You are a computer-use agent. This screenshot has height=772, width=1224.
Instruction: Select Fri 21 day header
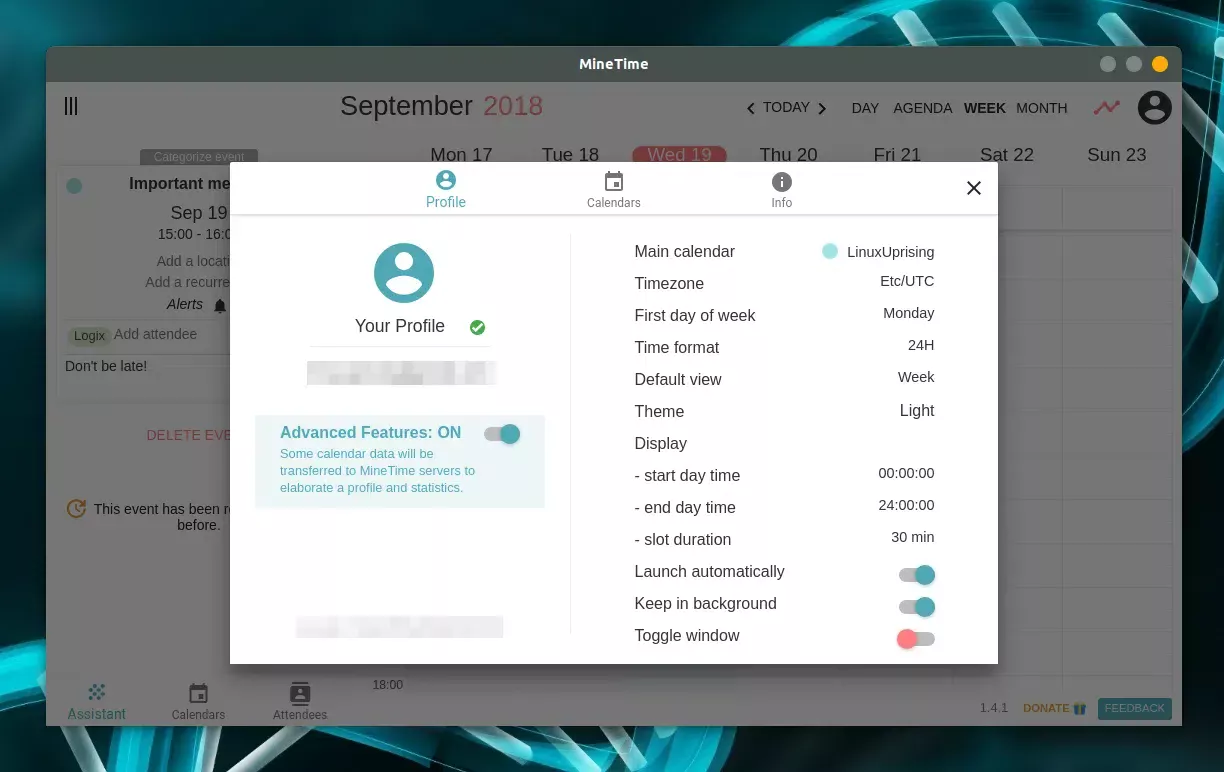897,155
